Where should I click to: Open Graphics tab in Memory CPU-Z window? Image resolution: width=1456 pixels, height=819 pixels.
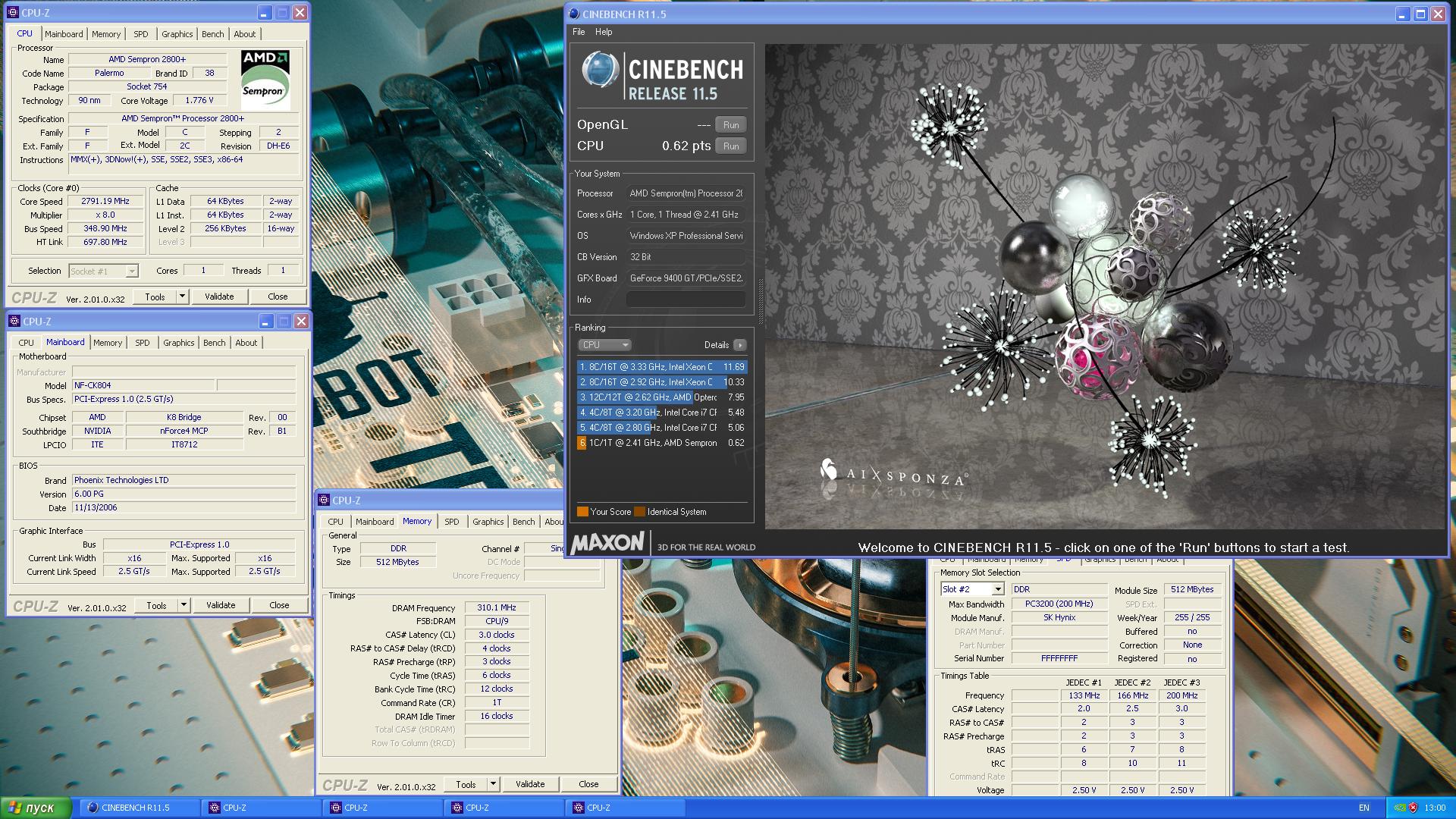[488, 522]
